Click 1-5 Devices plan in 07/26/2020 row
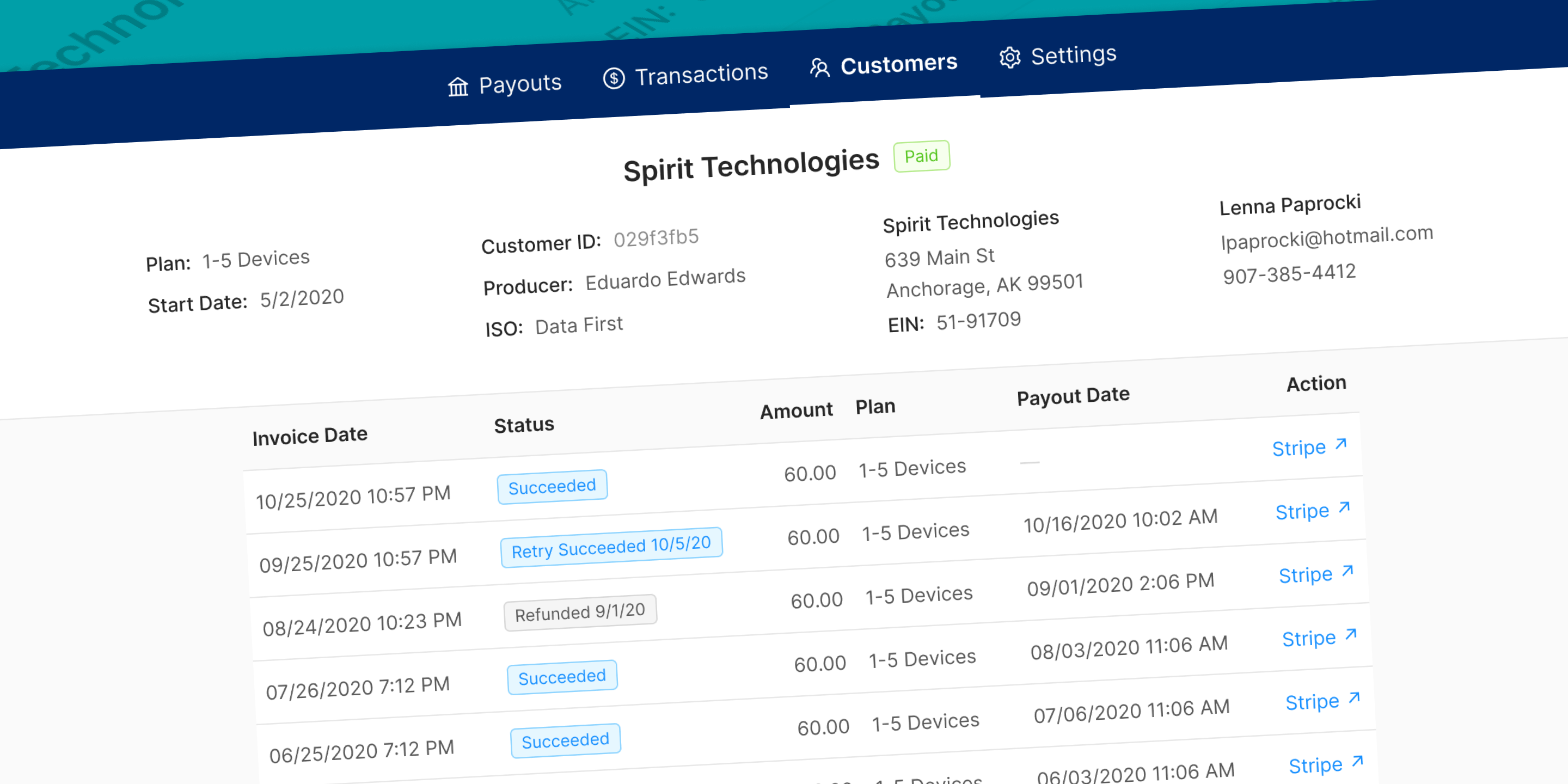The image size is (1568, 784). (922, 659)
